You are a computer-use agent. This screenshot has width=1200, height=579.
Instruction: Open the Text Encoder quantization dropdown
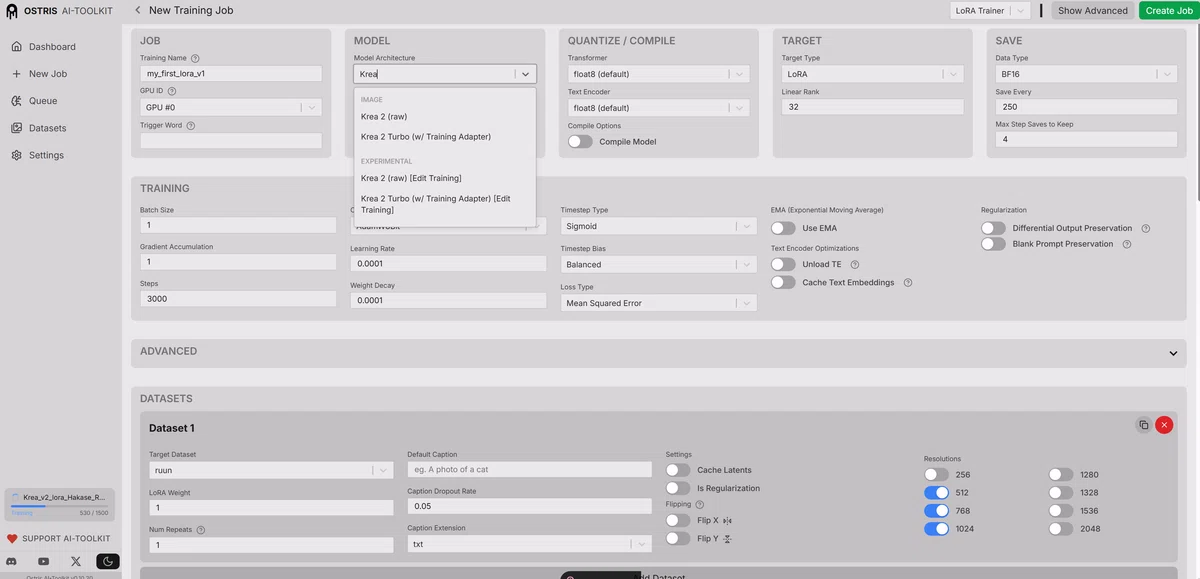click(659, 108)
